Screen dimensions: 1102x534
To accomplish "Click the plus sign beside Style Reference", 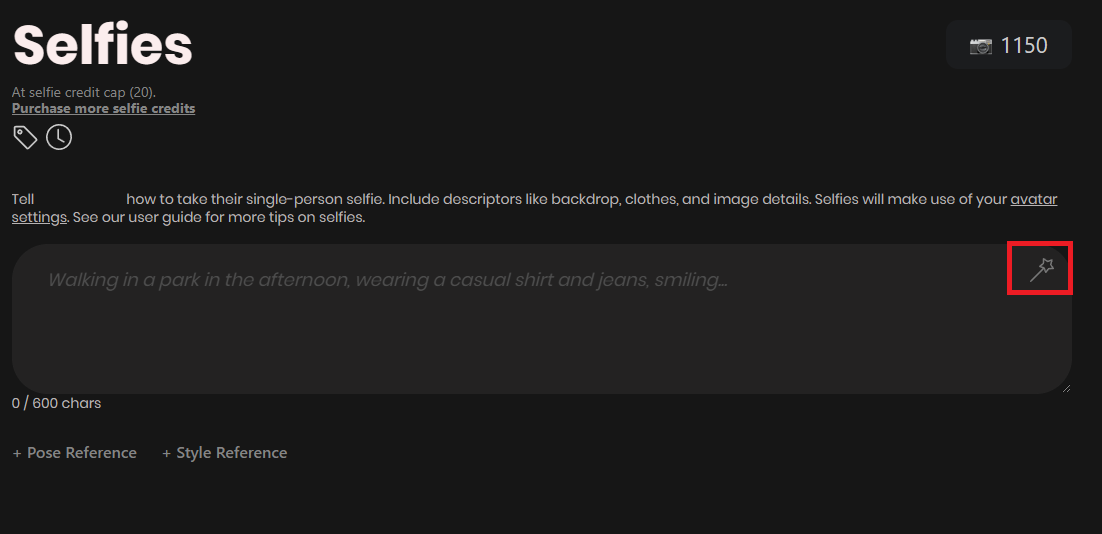I will click(x=167, y=453).
